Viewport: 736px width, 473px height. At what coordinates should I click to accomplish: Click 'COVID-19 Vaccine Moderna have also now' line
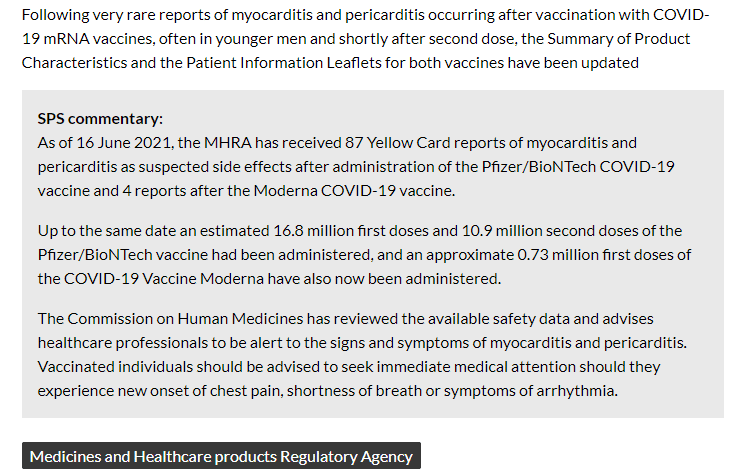(x=269, y=279)
